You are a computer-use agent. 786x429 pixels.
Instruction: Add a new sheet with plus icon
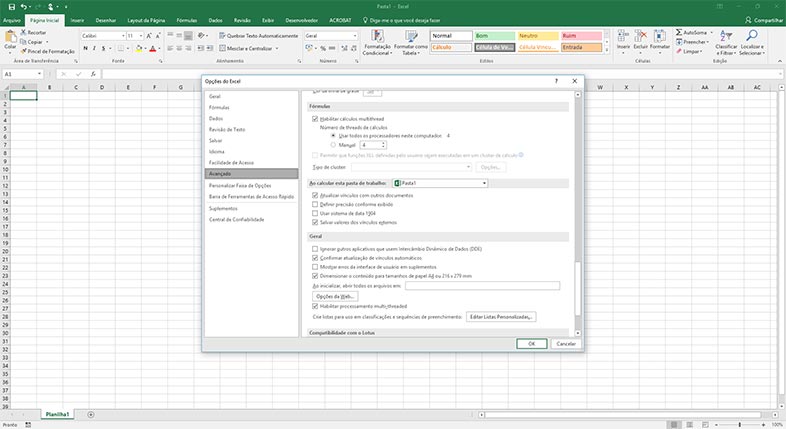(91, 414)
